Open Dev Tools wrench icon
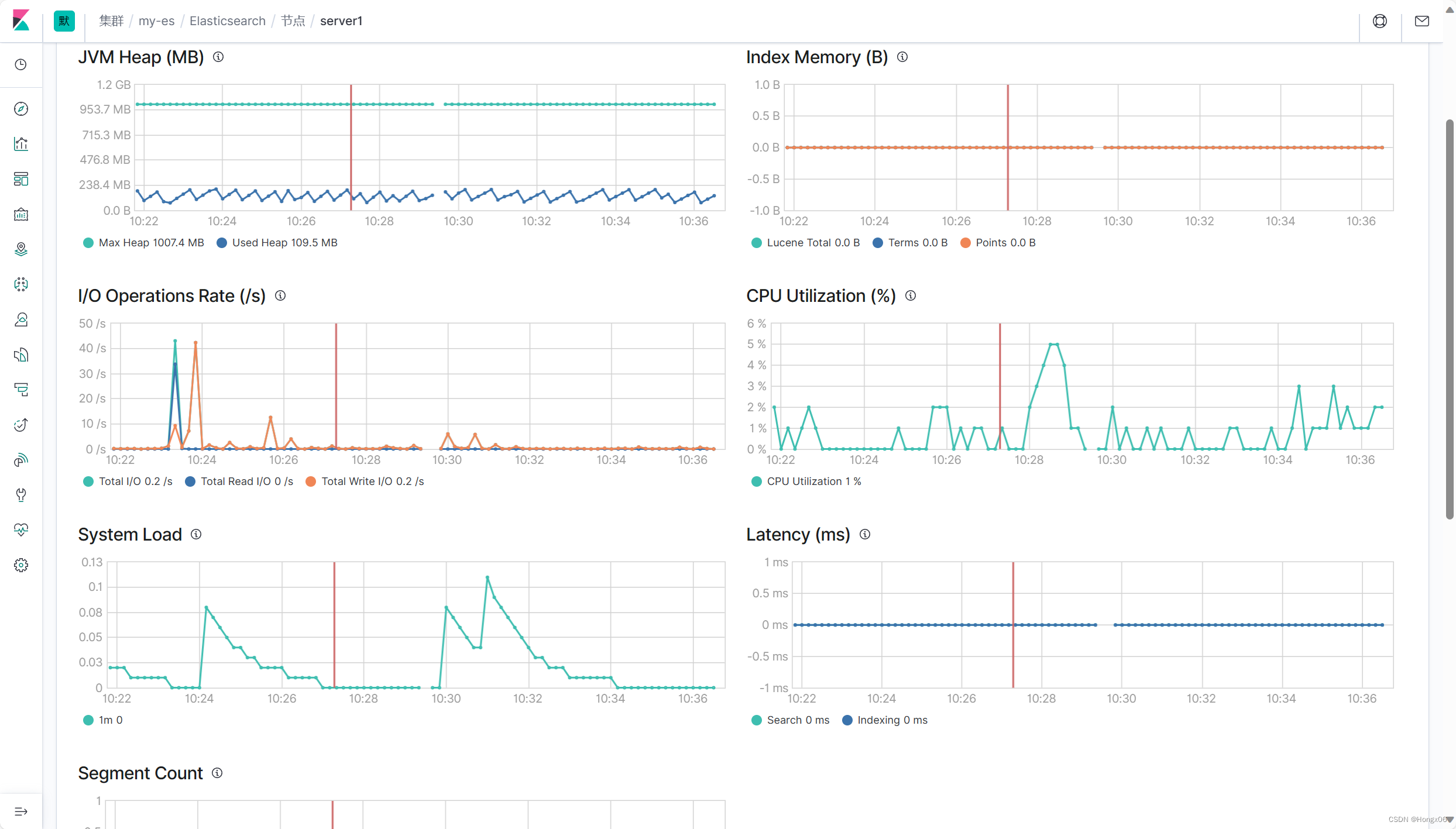This screenshot has height=829, width=1456. click(21, 495)
